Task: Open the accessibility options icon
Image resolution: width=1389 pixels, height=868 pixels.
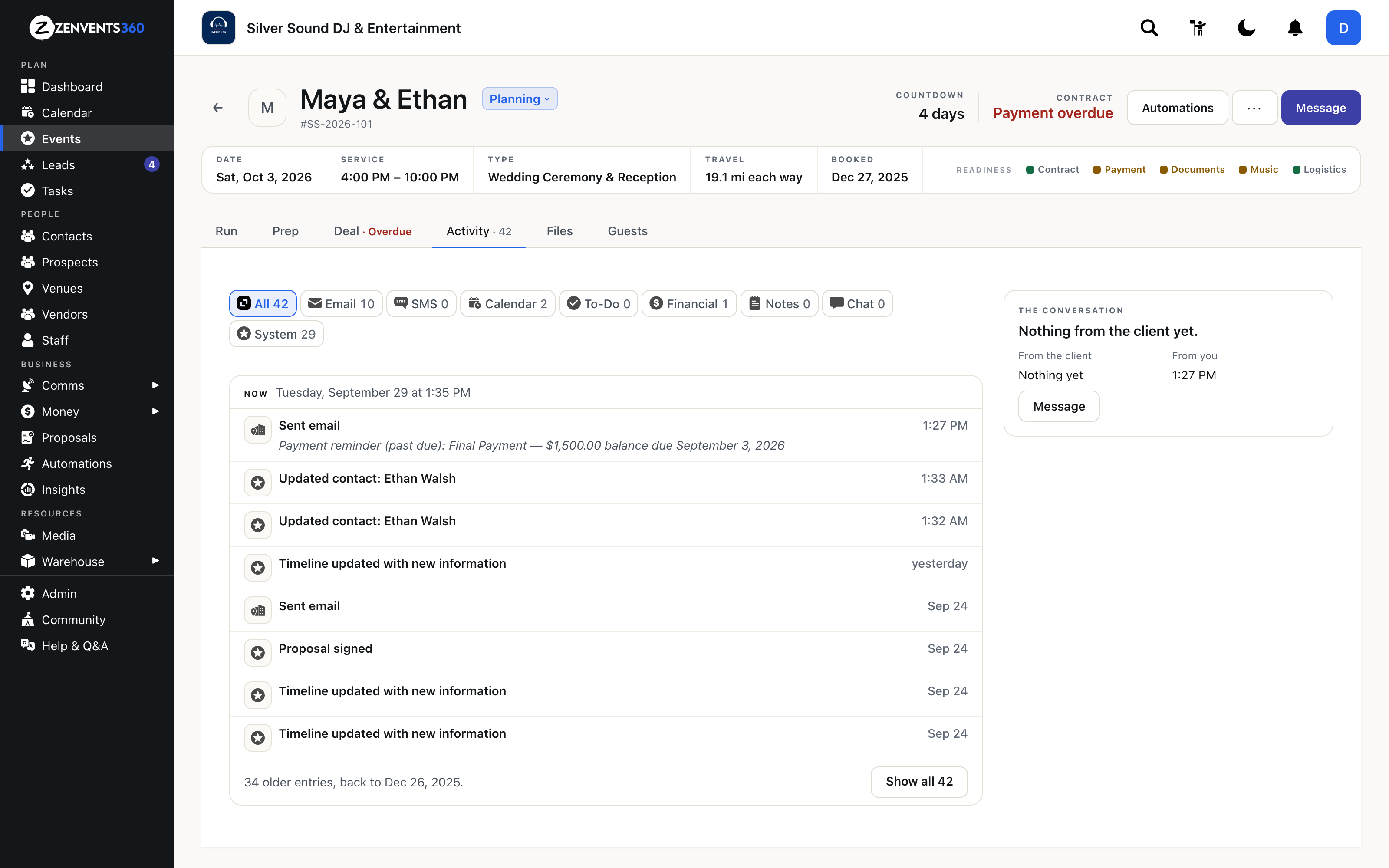Action: (x=1197, y=27)
